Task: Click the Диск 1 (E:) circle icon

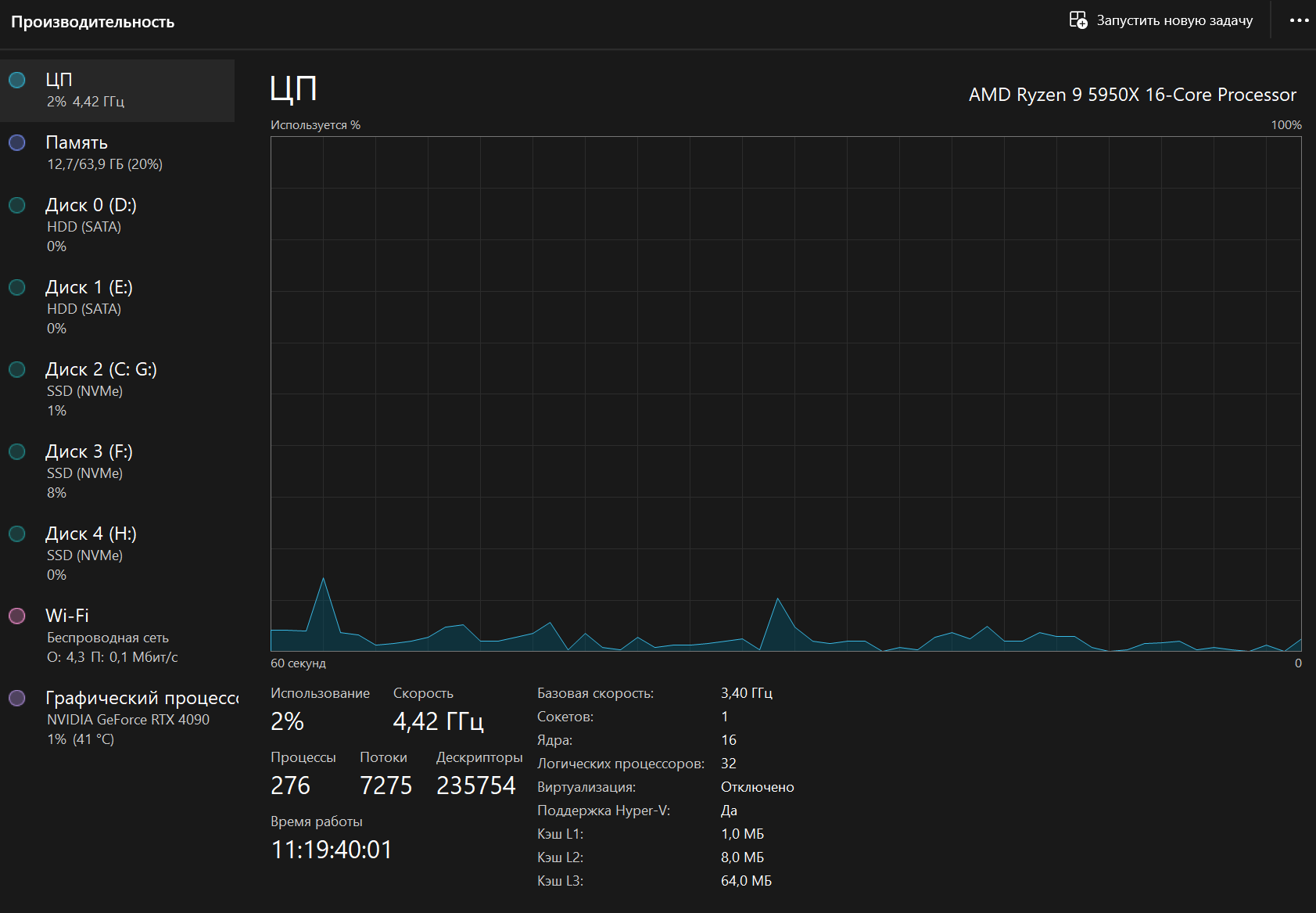Action: coord(17,287)
